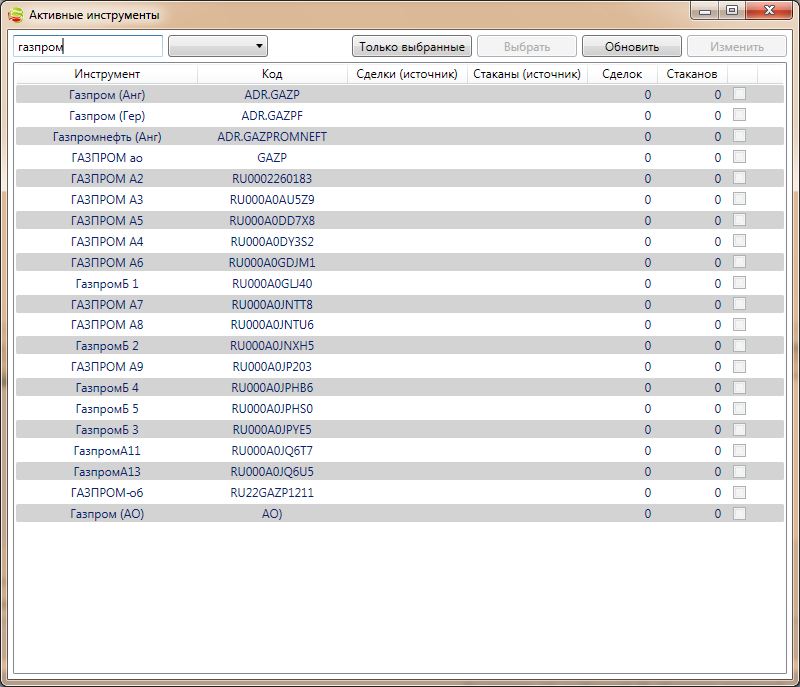Check the box in ГазпромБ 1 row

(739, 283)
